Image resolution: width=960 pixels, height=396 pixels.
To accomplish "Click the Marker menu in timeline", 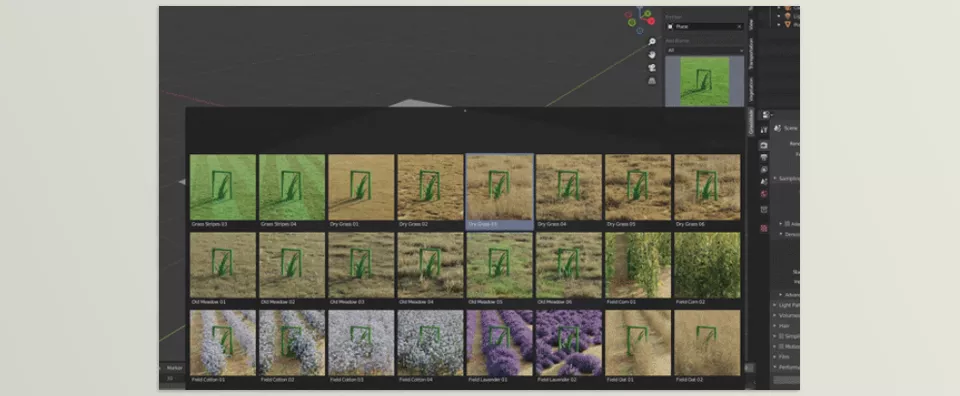I will point(174,368).
